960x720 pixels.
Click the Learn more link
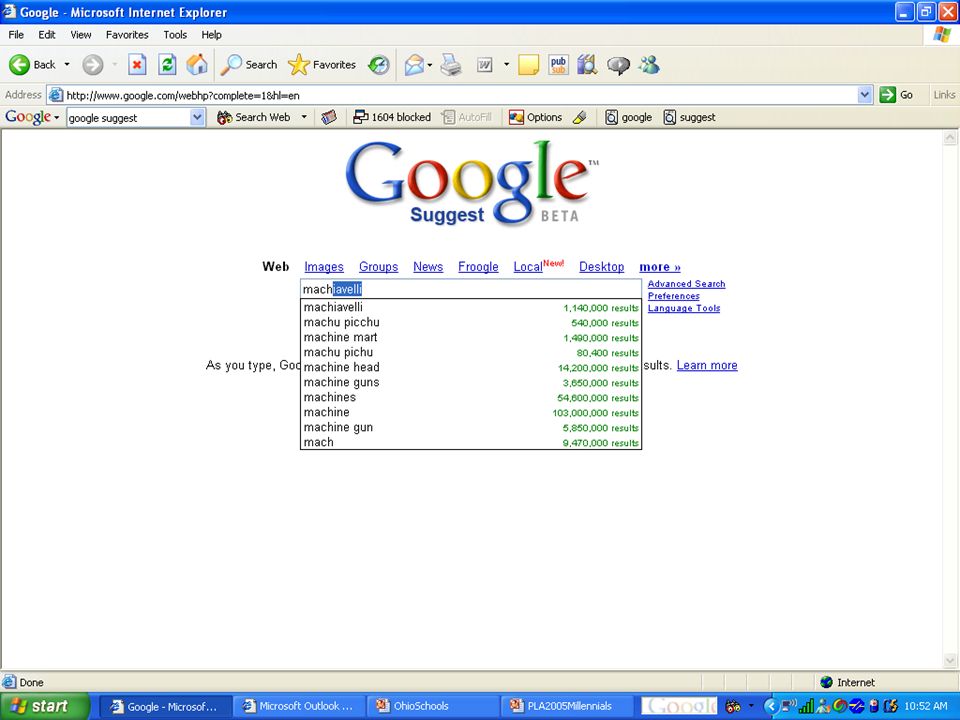pos(707,366)
